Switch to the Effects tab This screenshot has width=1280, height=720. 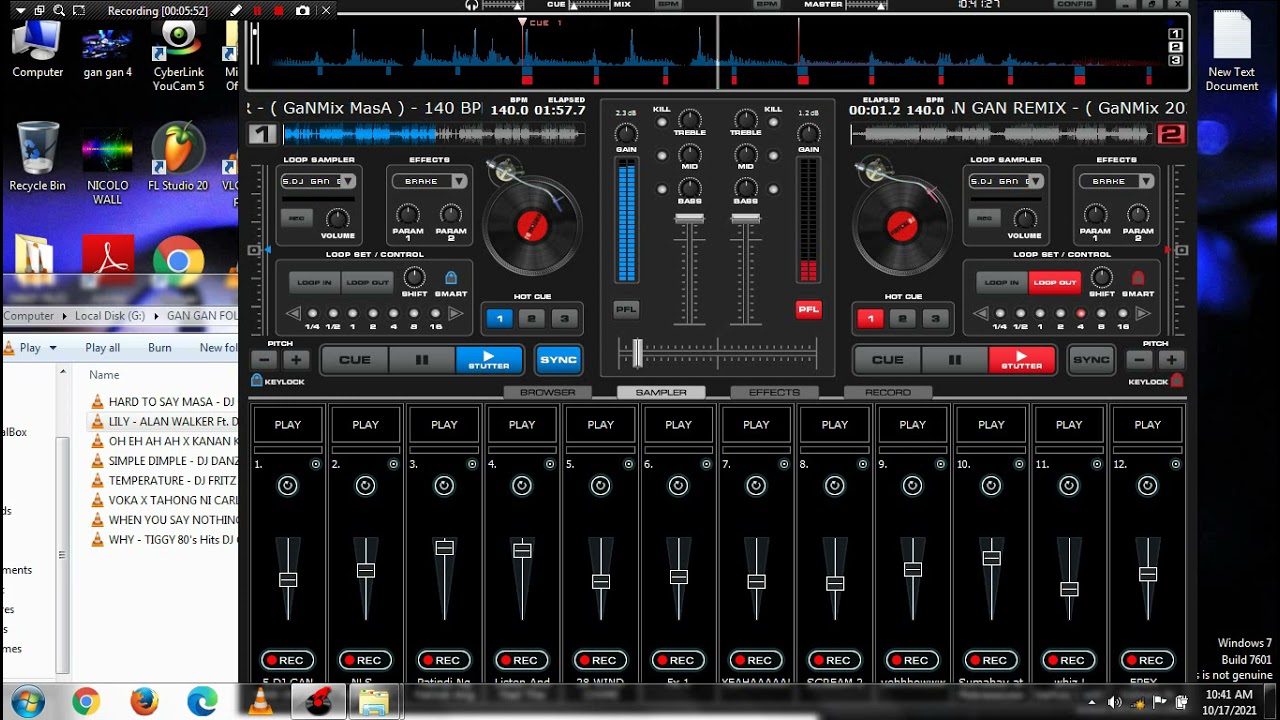(774, 393)
